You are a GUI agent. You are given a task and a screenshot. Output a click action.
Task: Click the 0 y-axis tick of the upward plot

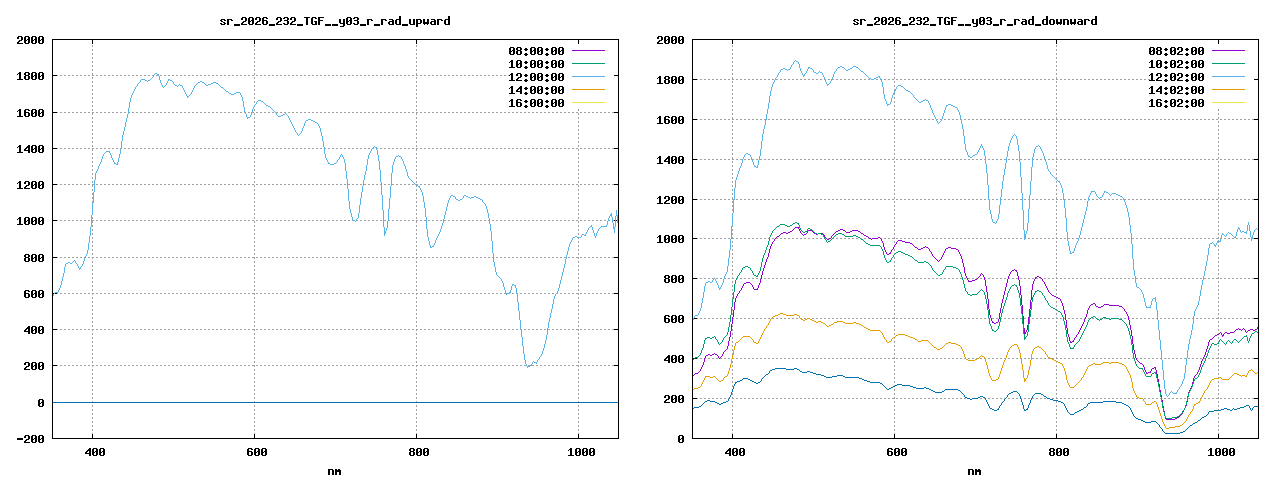41,403
